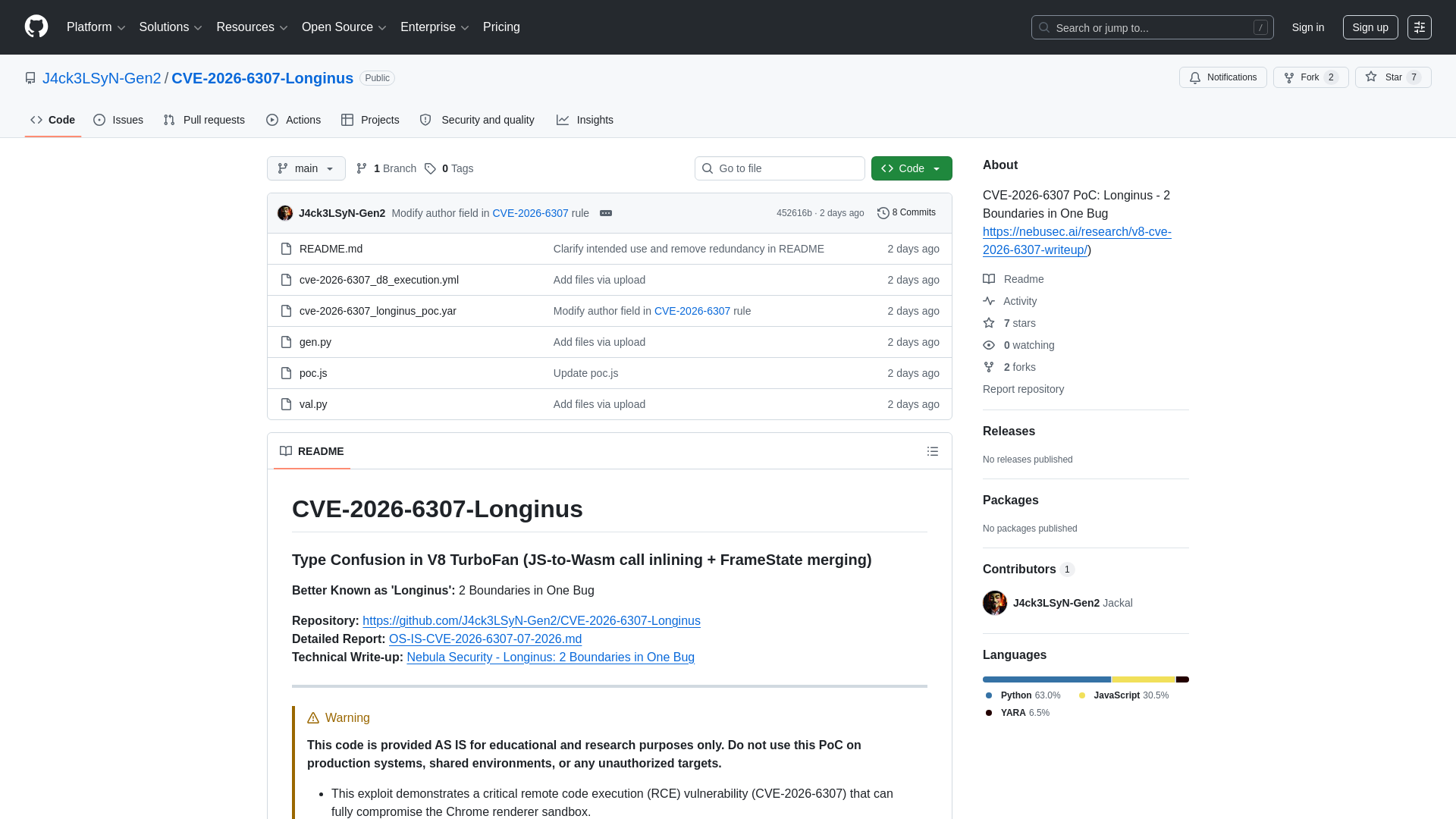The image size is (1456, 819).
Task: Click eye icon beside 0 watching
Action: (989, 345)
